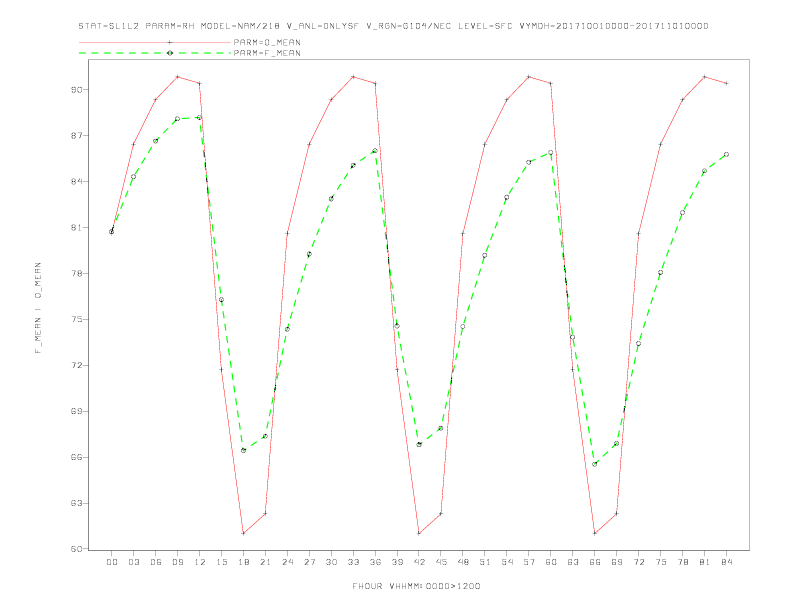The width and height of the screenshot is (792, 612).
Task: Click the PARM=F_MEAN legend label
Action: click(267, 53)
